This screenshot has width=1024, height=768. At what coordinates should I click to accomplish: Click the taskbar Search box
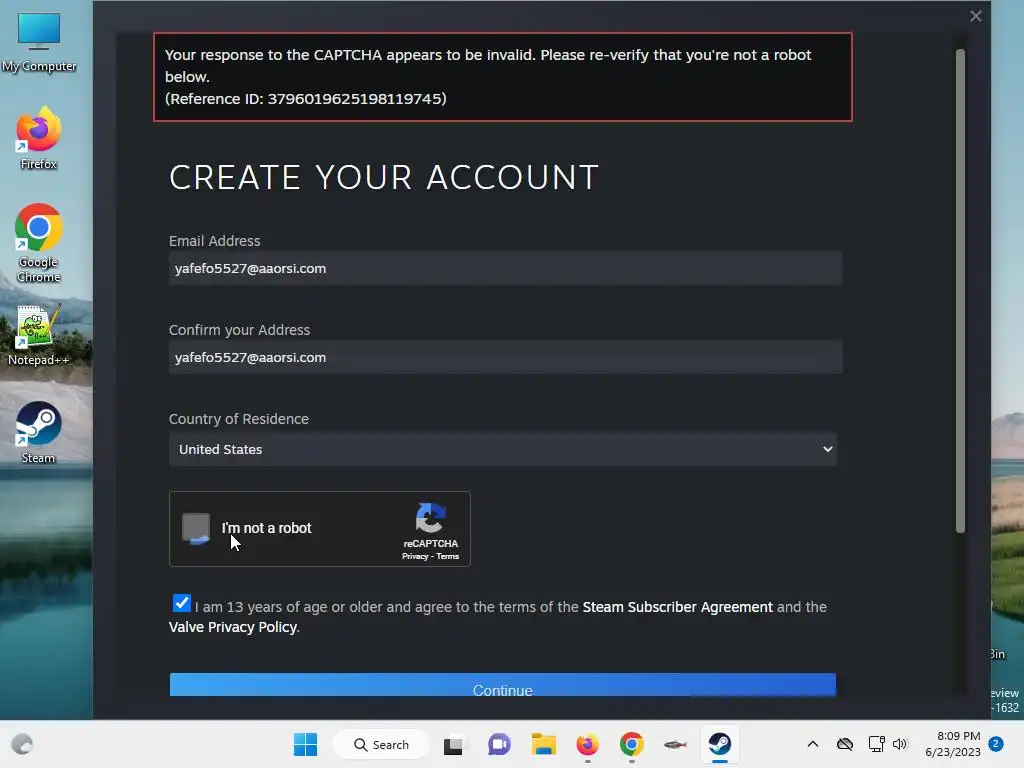tap(381, 744)
